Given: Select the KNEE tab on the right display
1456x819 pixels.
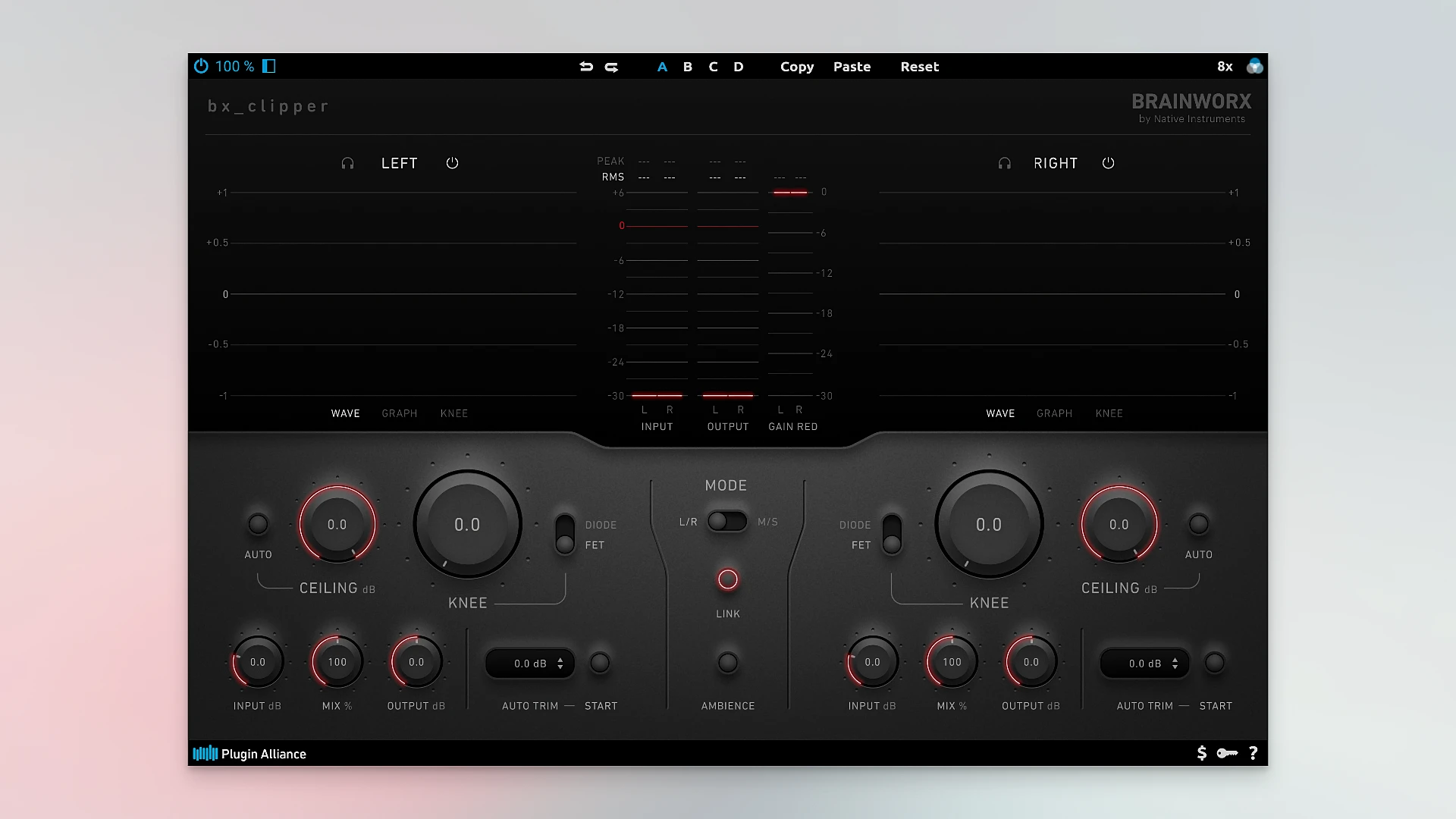Looking at the screenshot, I should [1109, 413].
